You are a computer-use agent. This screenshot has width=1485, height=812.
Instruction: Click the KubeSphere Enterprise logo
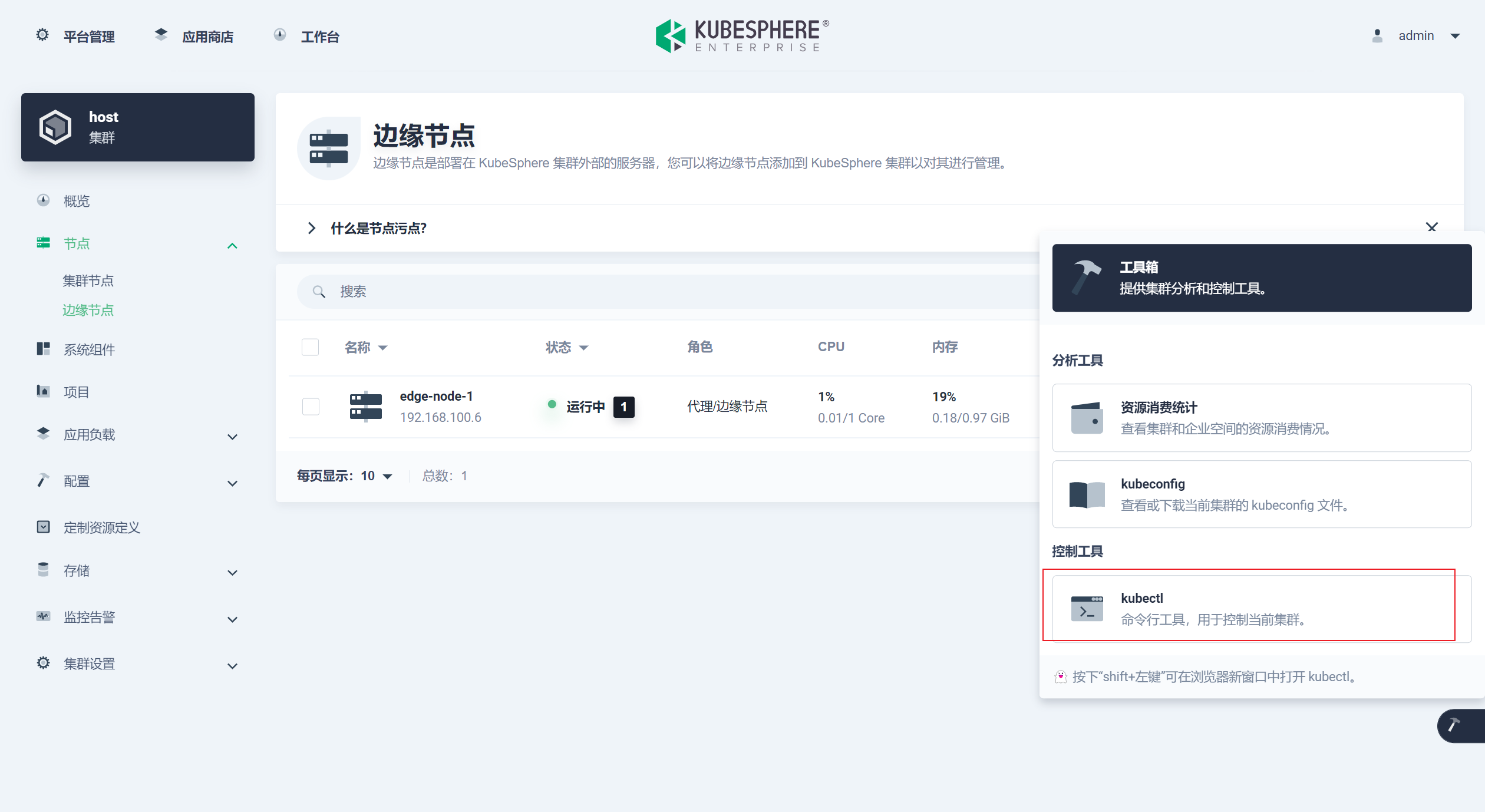coord(742,36)
